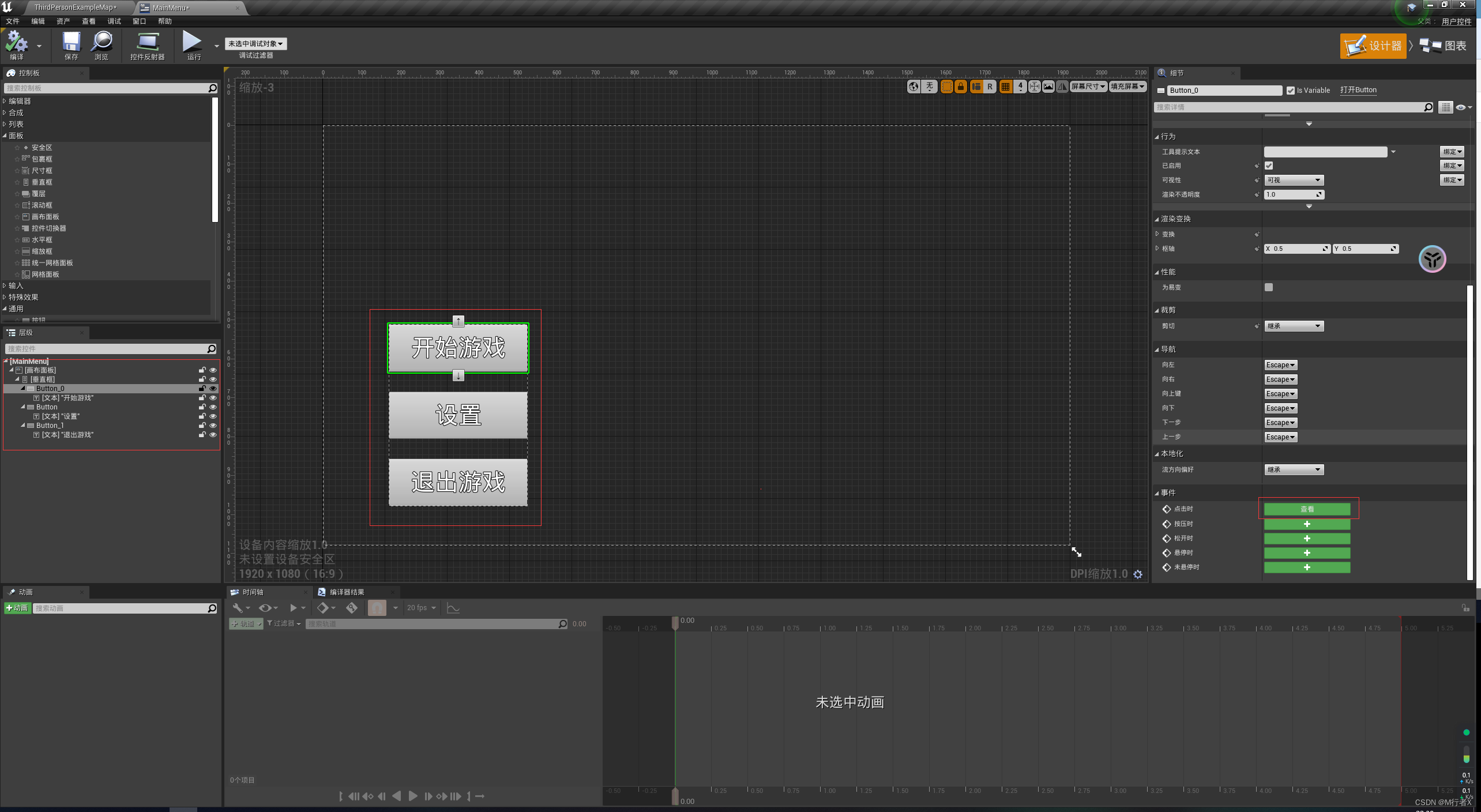Viewport: 1481px width, 812px height.
Task: Toggle the magnet snapping icon in timeline
Action: pos(377,608)
